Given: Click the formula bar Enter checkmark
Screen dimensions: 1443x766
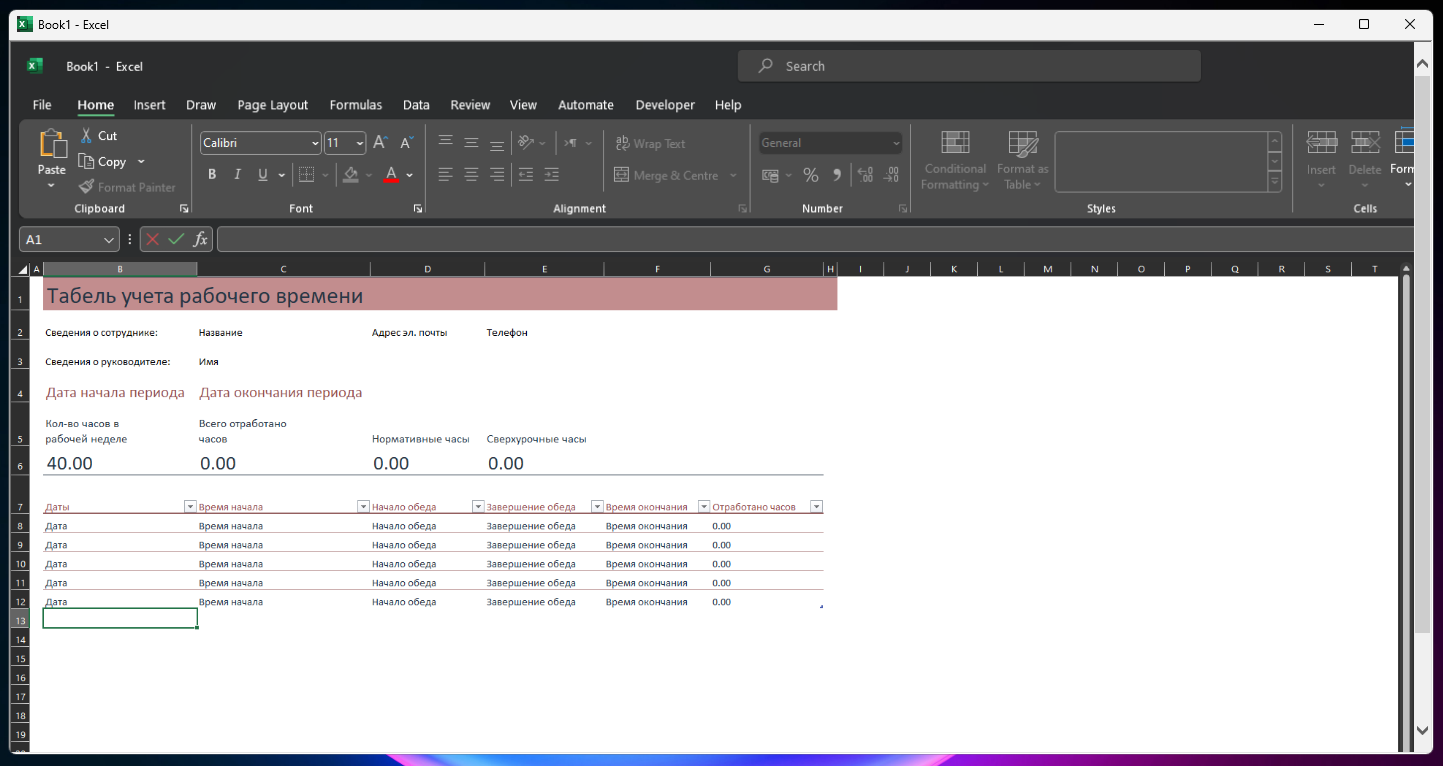Looking at the screenshot, I should coord(177,239).
